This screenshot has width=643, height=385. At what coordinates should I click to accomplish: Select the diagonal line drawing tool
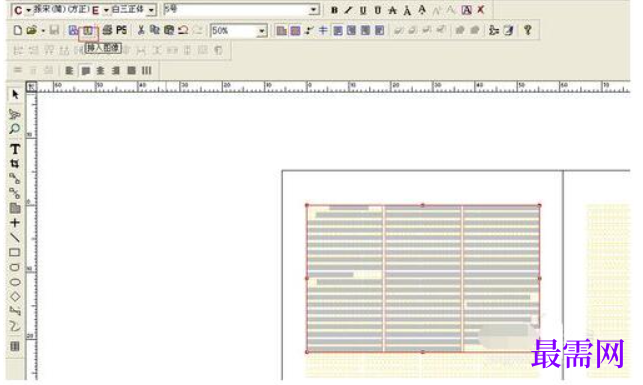[x=15, y=237]
